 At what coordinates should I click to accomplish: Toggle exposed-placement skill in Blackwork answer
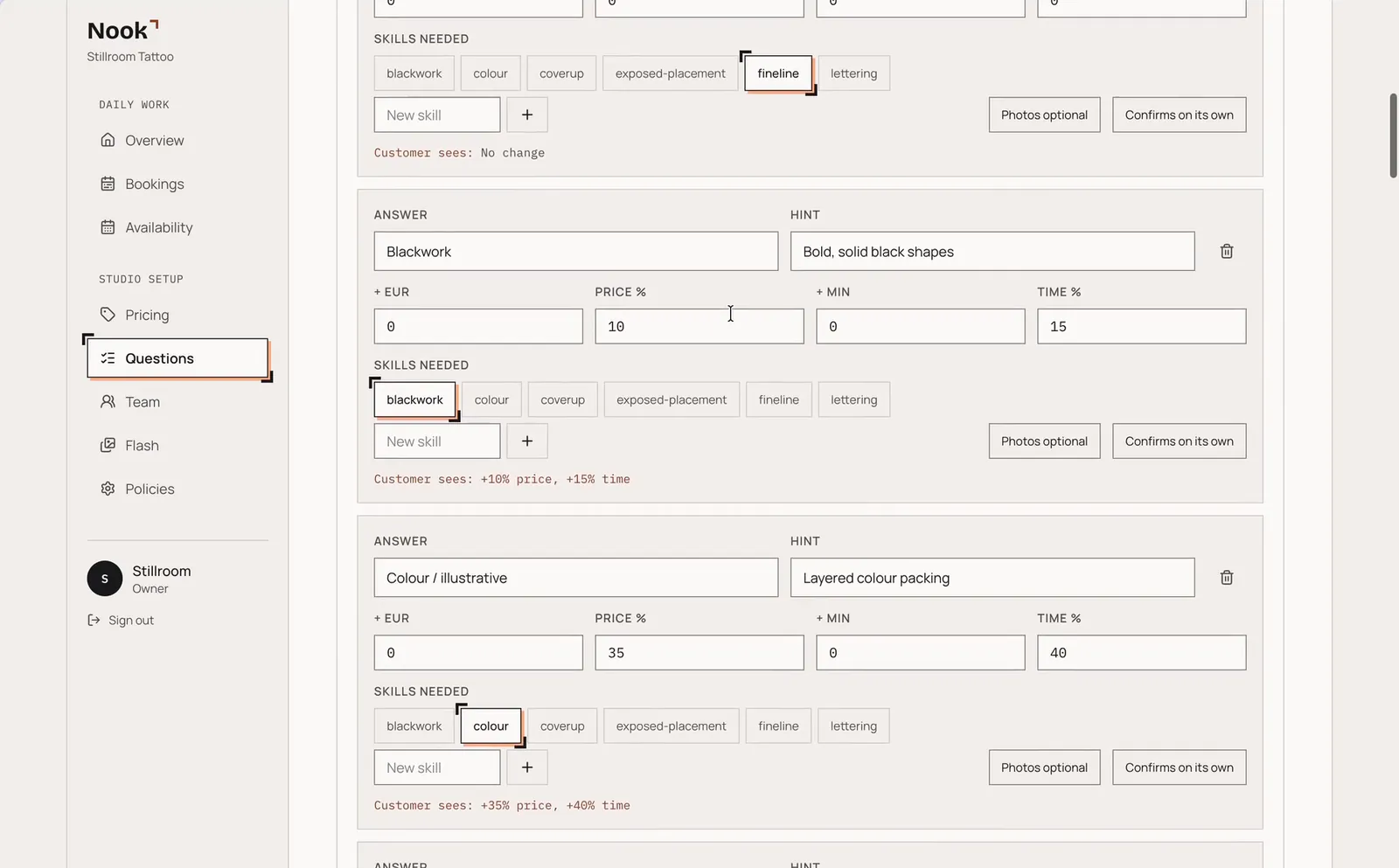[672, 400]
